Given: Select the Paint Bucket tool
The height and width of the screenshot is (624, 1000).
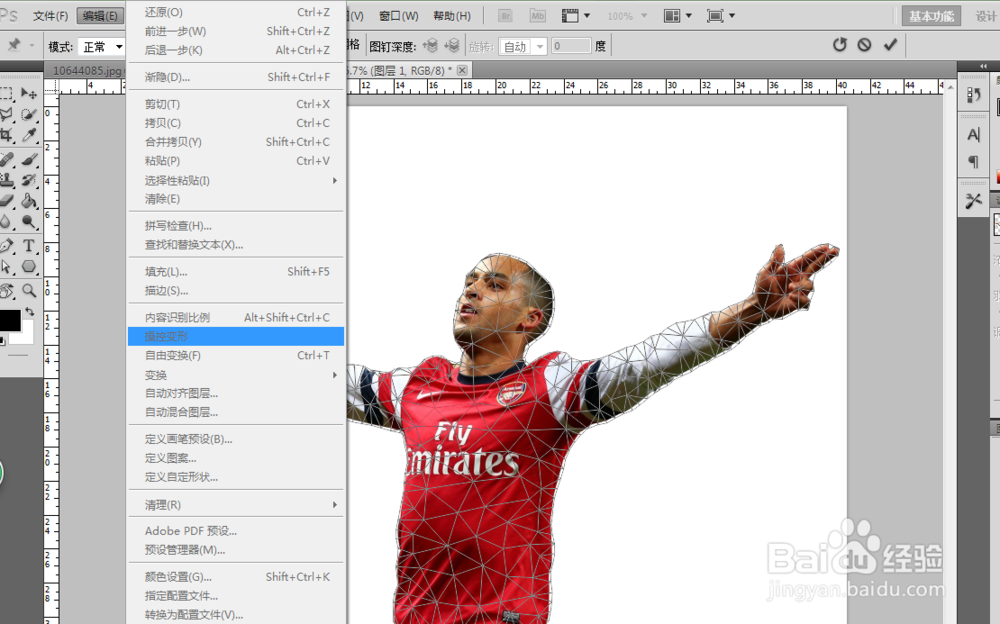Looking at the screenshot, I should coord(29,200).
